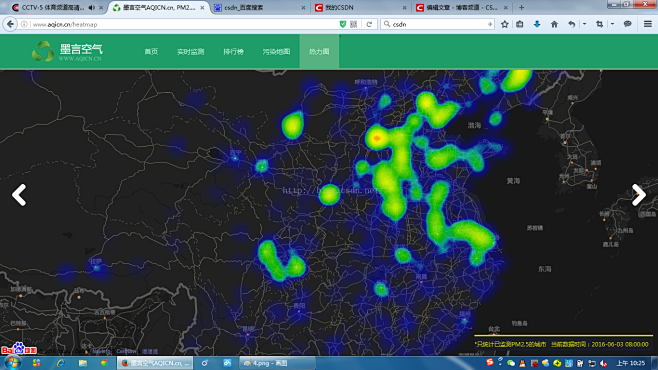
Task: Click the csdn search input box
Action: click(x=438, y=24)
